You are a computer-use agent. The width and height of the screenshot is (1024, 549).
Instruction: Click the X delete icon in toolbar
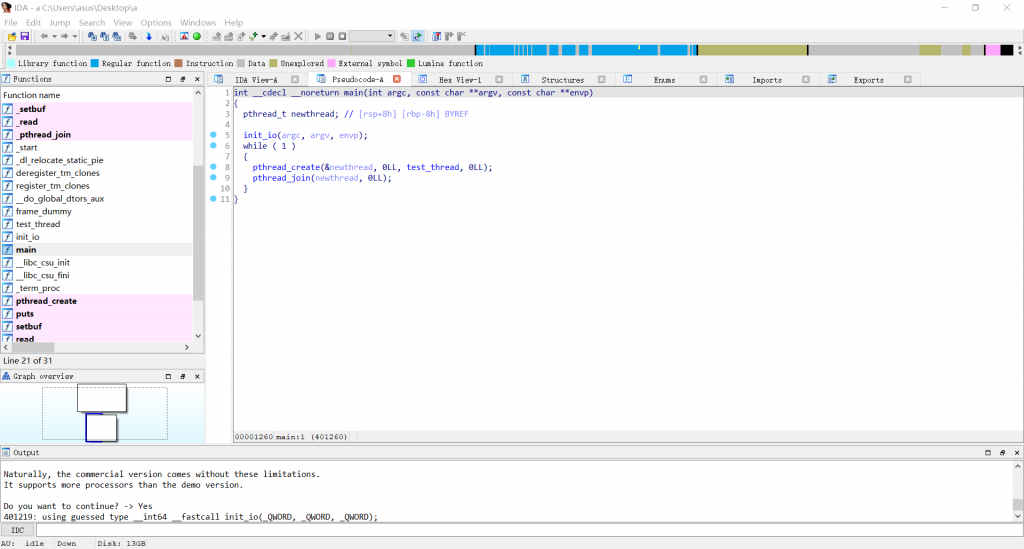point(298,37)
